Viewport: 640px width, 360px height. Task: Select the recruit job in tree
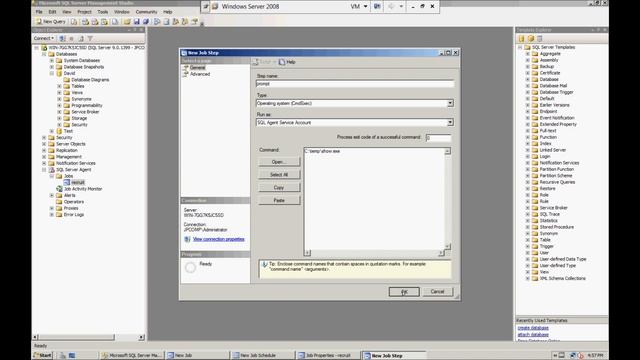click(x=78, y=182)
